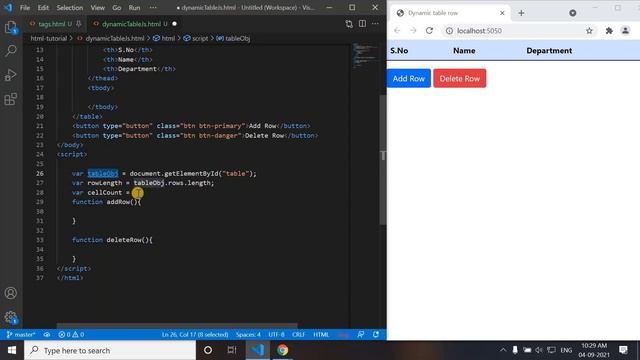This screenshot has height=360, width=640.
Task: Open the Selection menu
Action: [69, 7]
